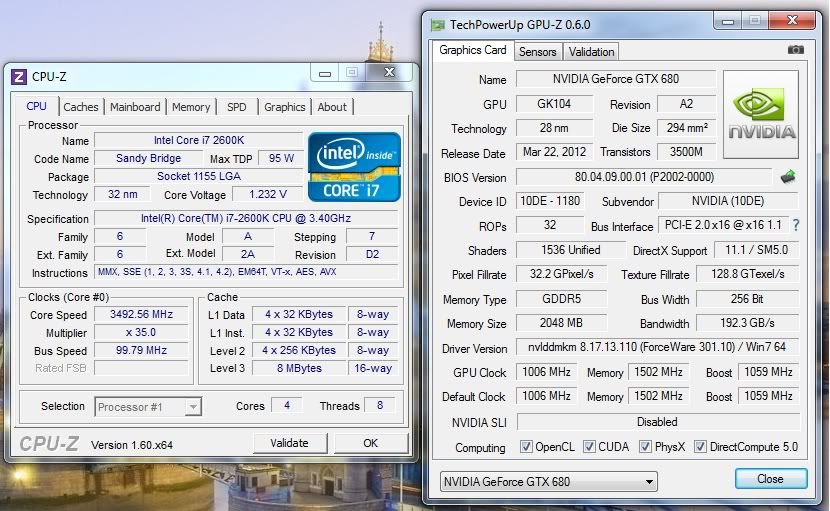Click the Bus Speed value 99.79 MHz
The image size is (830, 511).
[141, 351]
